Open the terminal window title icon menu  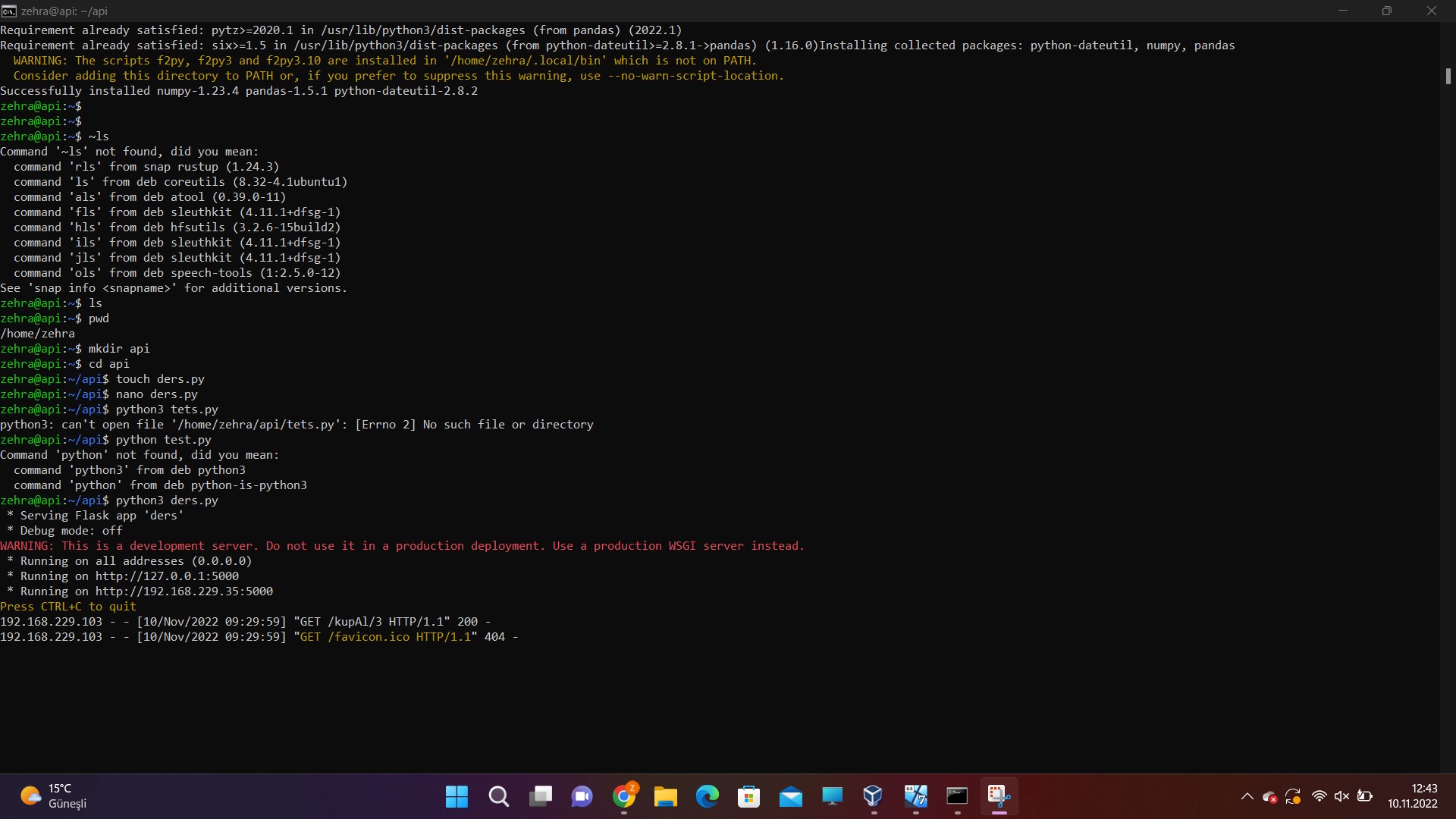pos(9,11)
